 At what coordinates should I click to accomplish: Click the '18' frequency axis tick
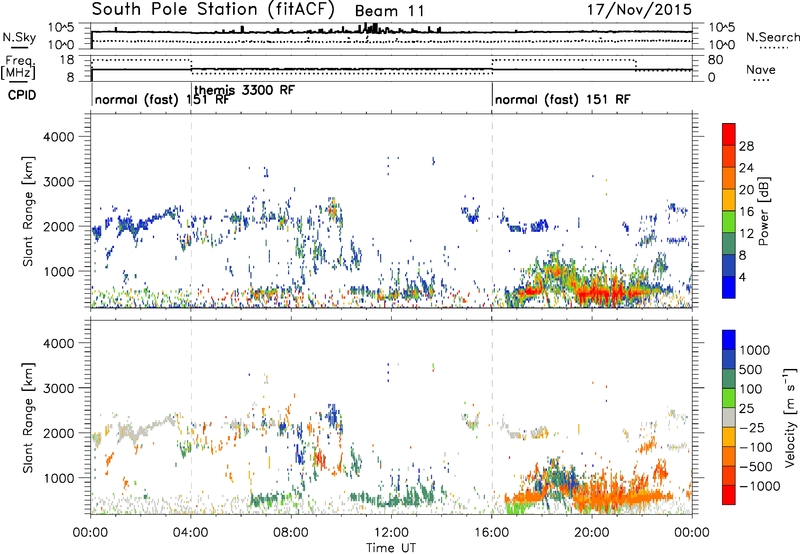point(67,60)
